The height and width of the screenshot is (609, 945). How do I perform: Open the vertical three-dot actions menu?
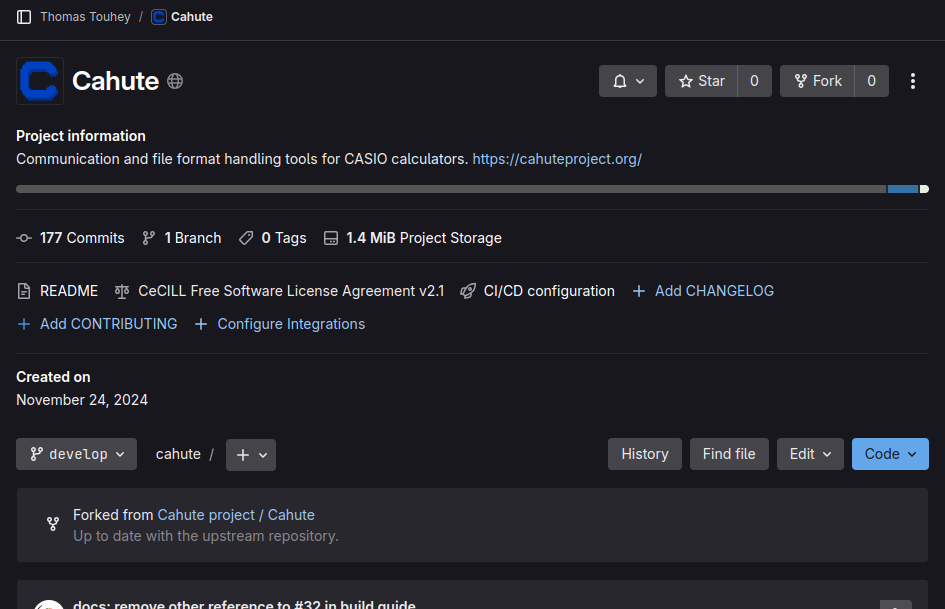(912, 81)
